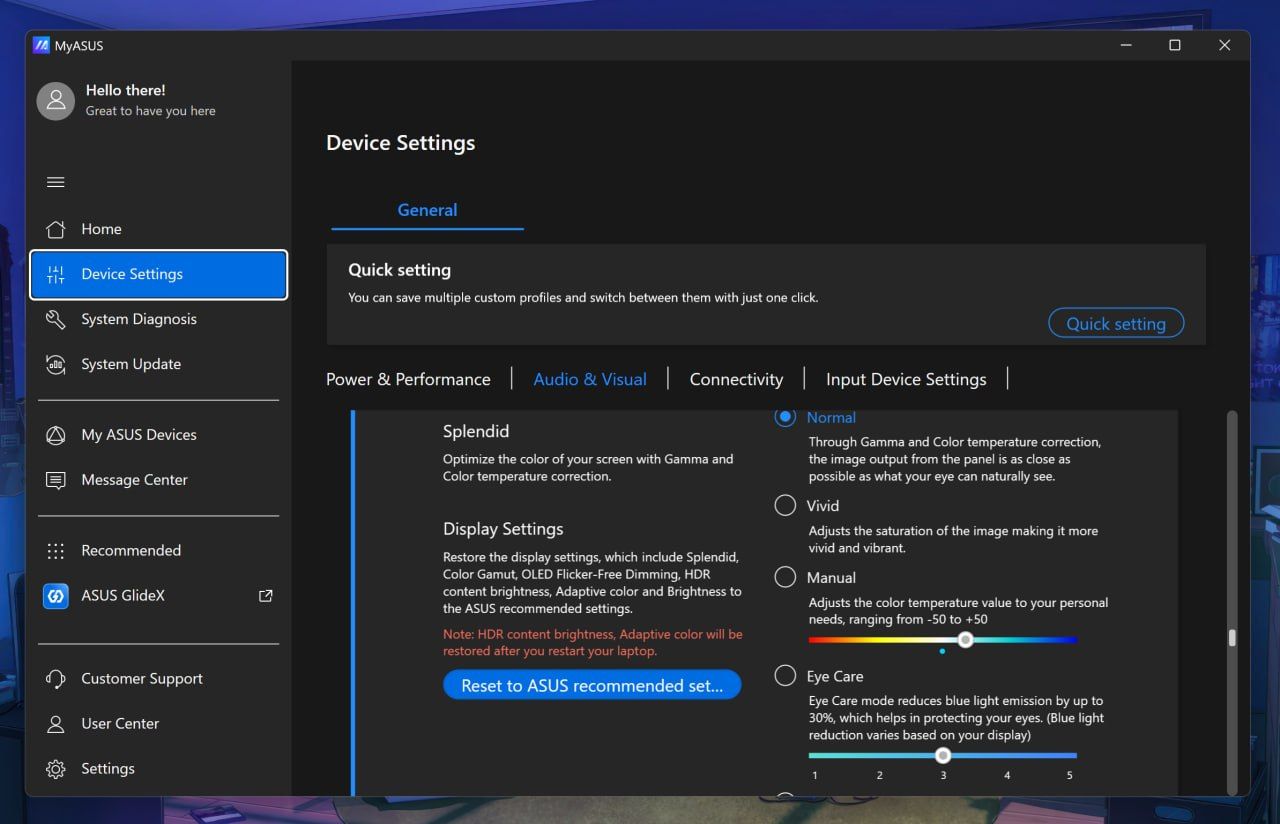Maximize the MyASUS window
The width and height of the screenshot is (1280, 824).
point(1175,45)
